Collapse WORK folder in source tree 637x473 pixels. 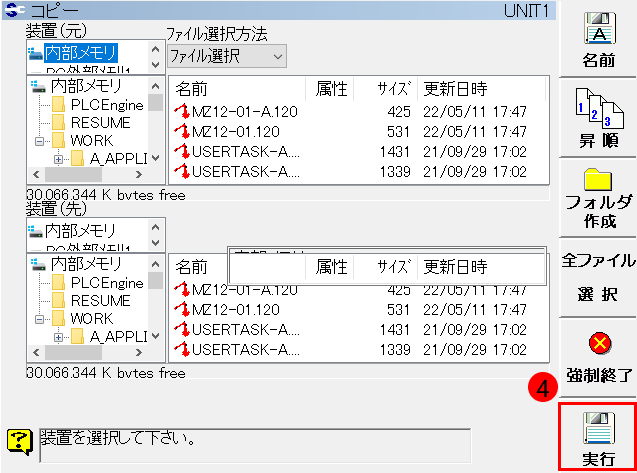click(39, 141)
